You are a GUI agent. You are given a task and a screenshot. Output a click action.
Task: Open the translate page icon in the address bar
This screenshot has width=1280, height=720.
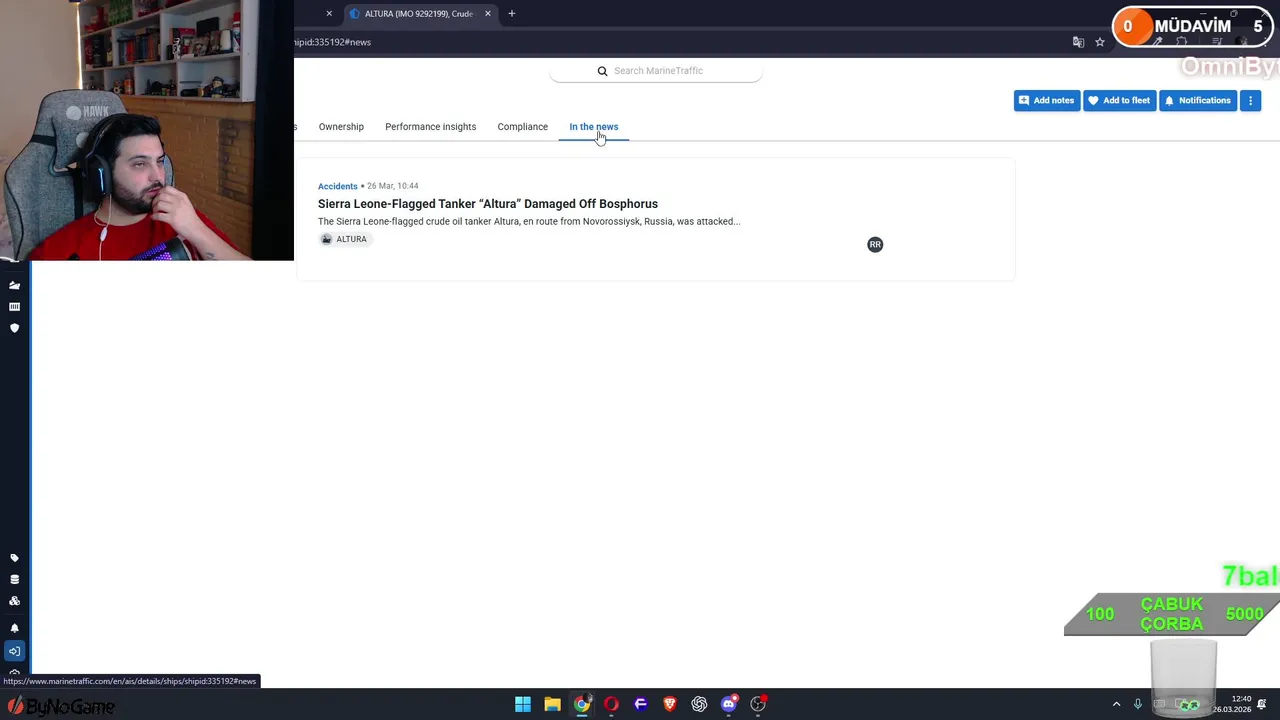click(x=1078, y=42)
